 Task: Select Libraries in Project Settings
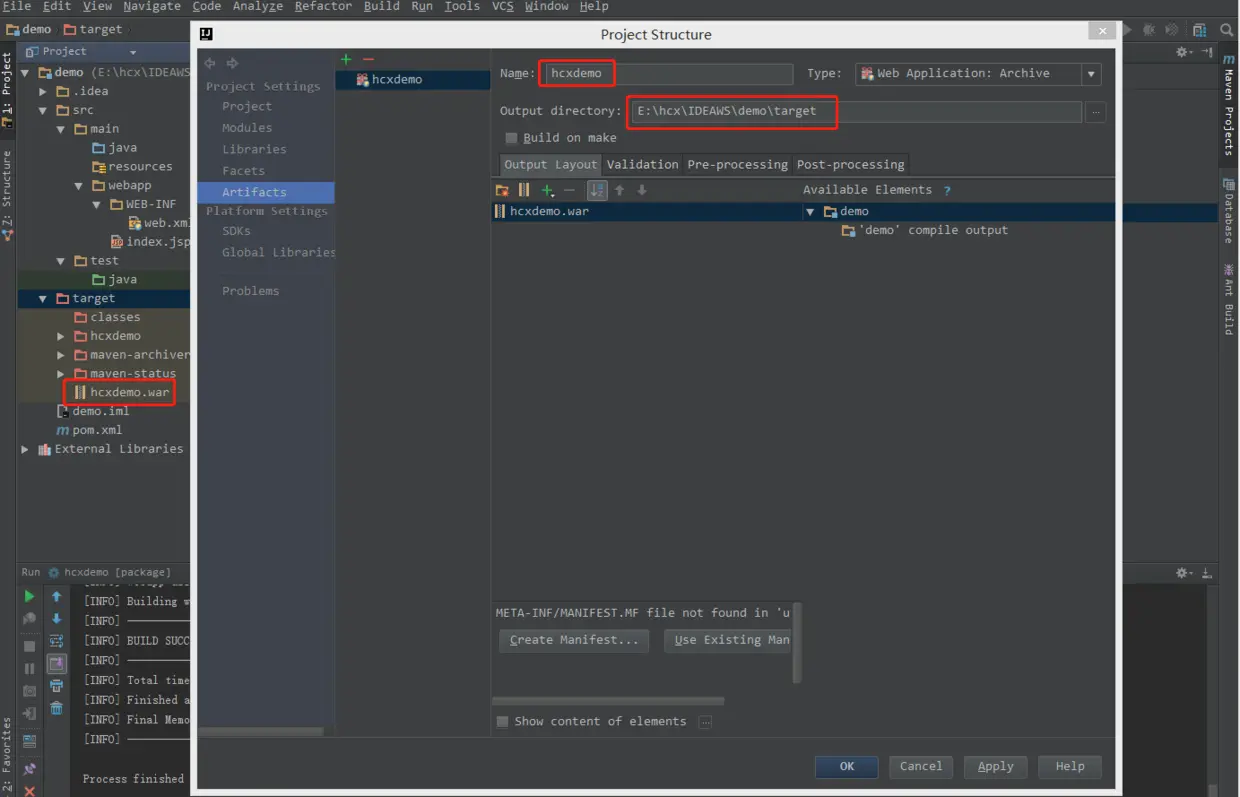254,150
